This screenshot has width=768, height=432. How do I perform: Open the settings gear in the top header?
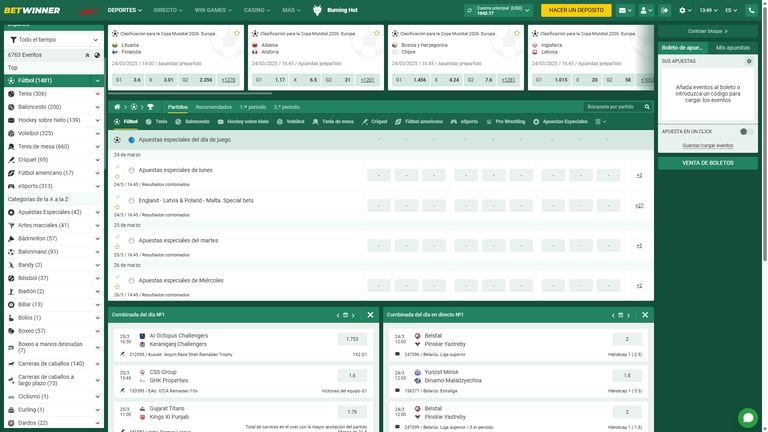(682, 10)
